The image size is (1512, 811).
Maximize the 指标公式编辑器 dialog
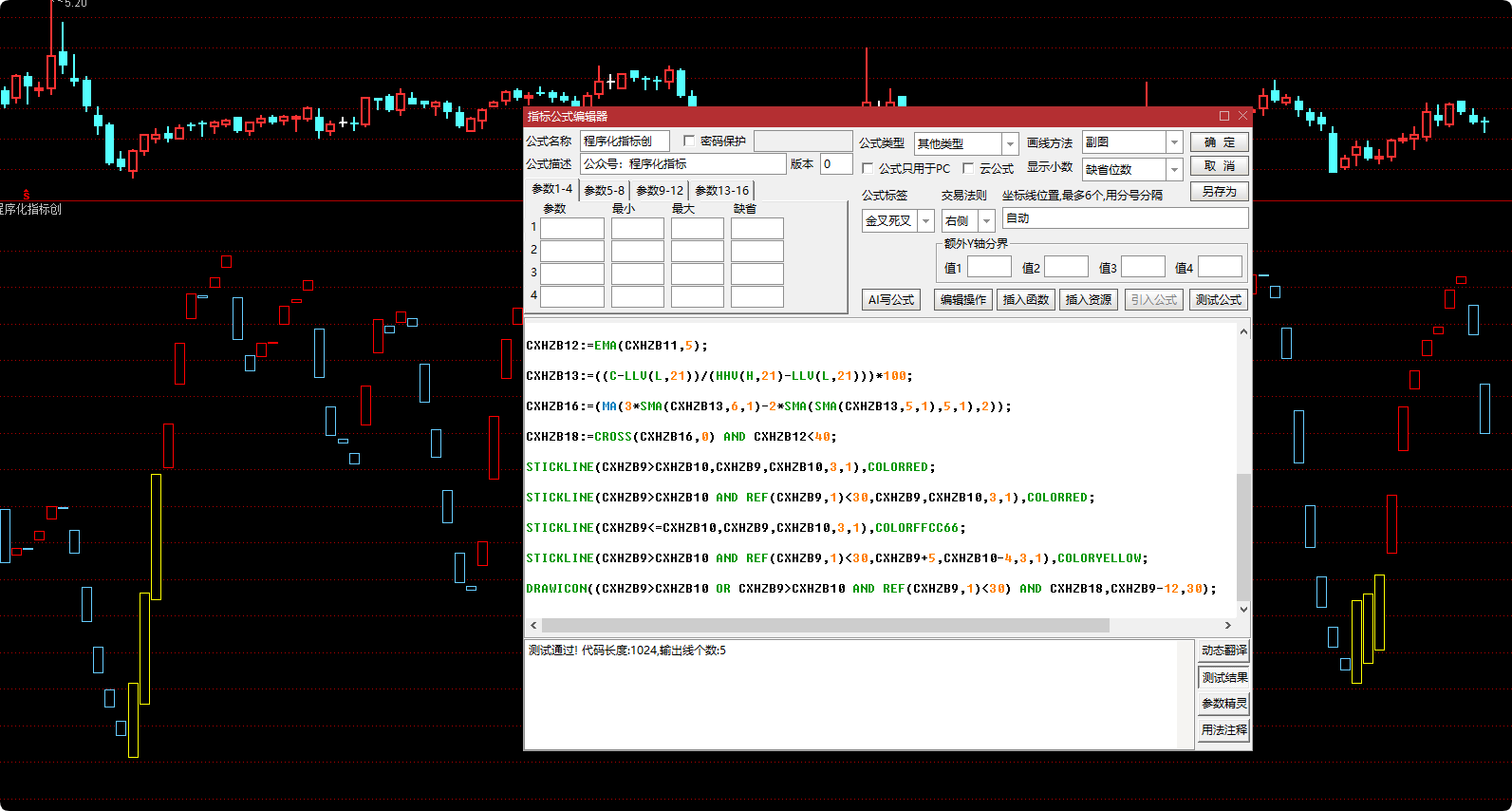click(x=1223, y=116)
